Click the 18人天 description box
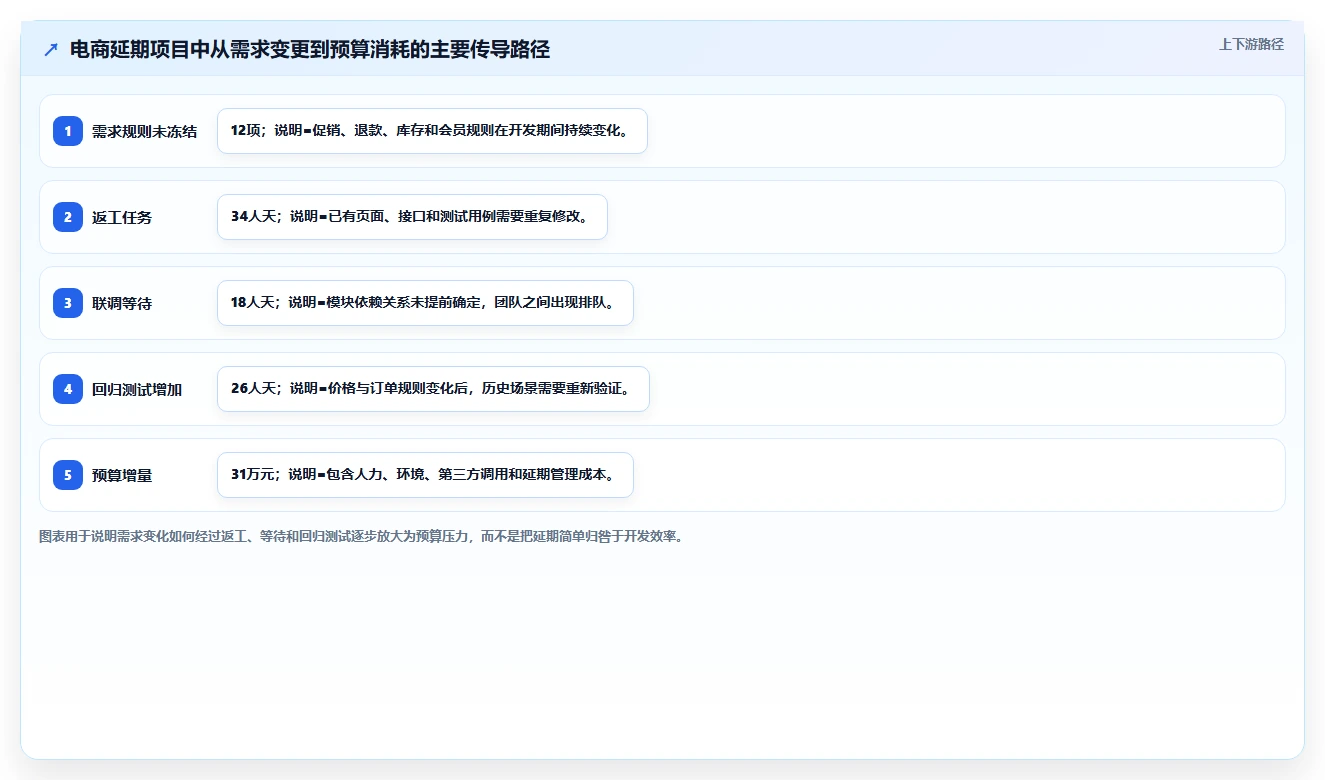The width and height of the screenshot is (1325, 780). click(x=425, y=303)
